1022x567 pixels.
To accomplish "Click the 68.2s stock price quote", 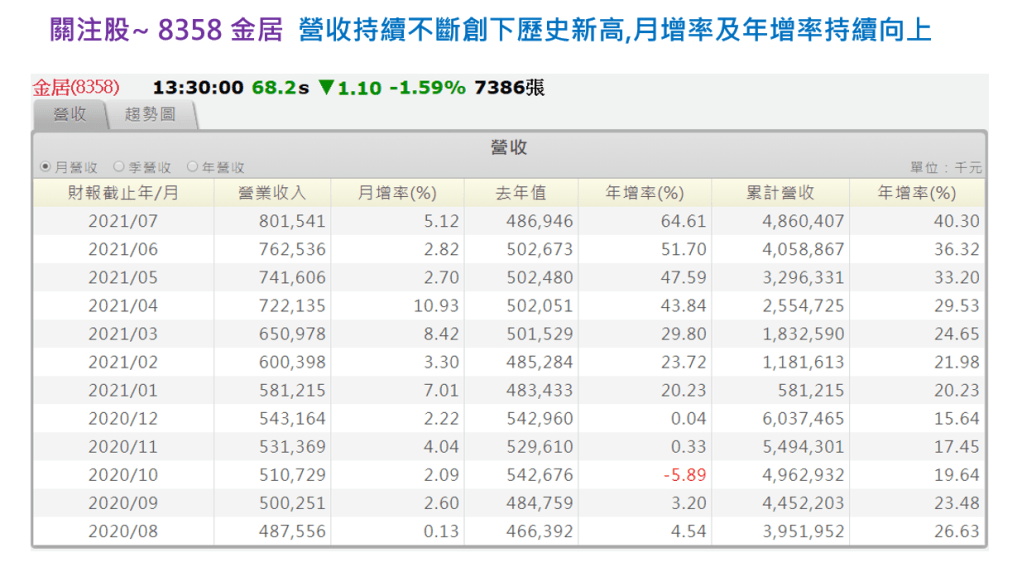I will point(280,87).
